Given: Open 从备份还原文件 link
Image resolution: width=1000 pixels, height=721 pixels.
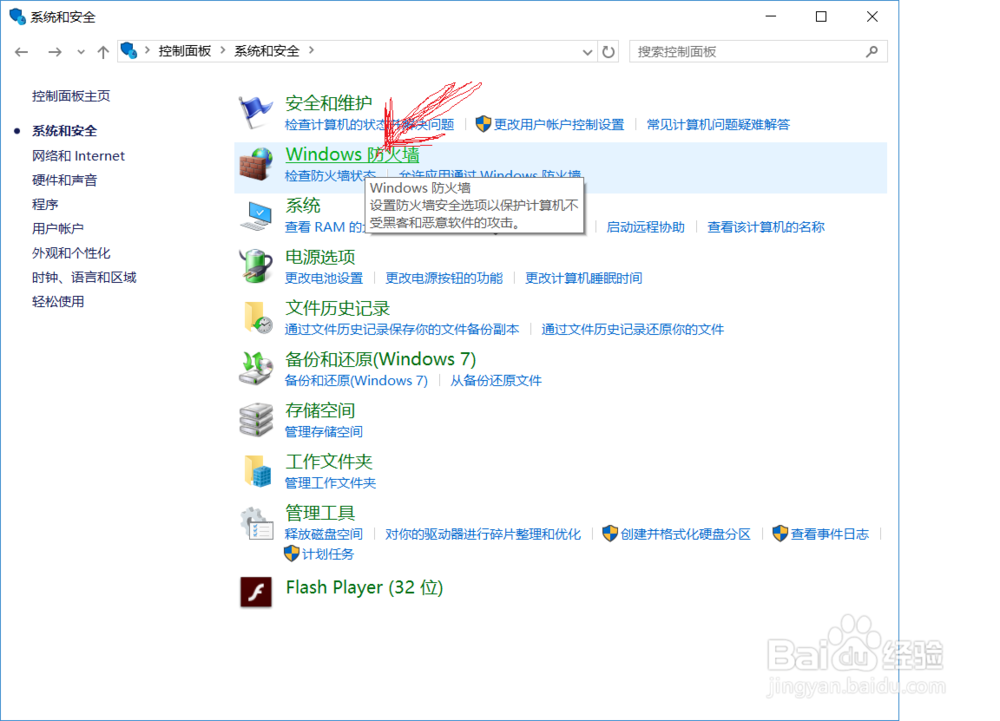Looking at the screenshot, I should point(496,381).
